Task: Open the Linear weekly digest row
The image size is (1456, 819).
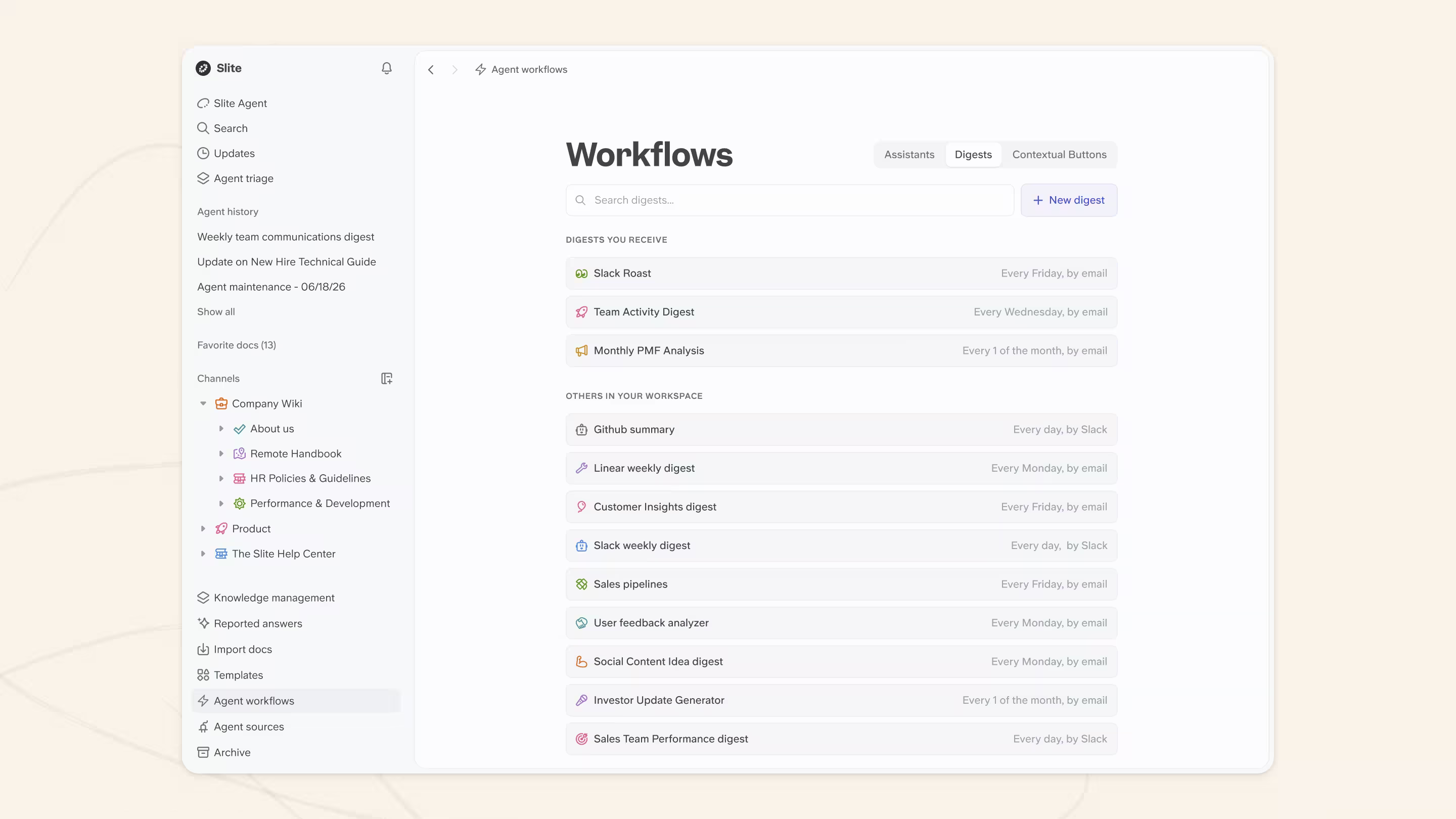Action: [x=841, y=469]
